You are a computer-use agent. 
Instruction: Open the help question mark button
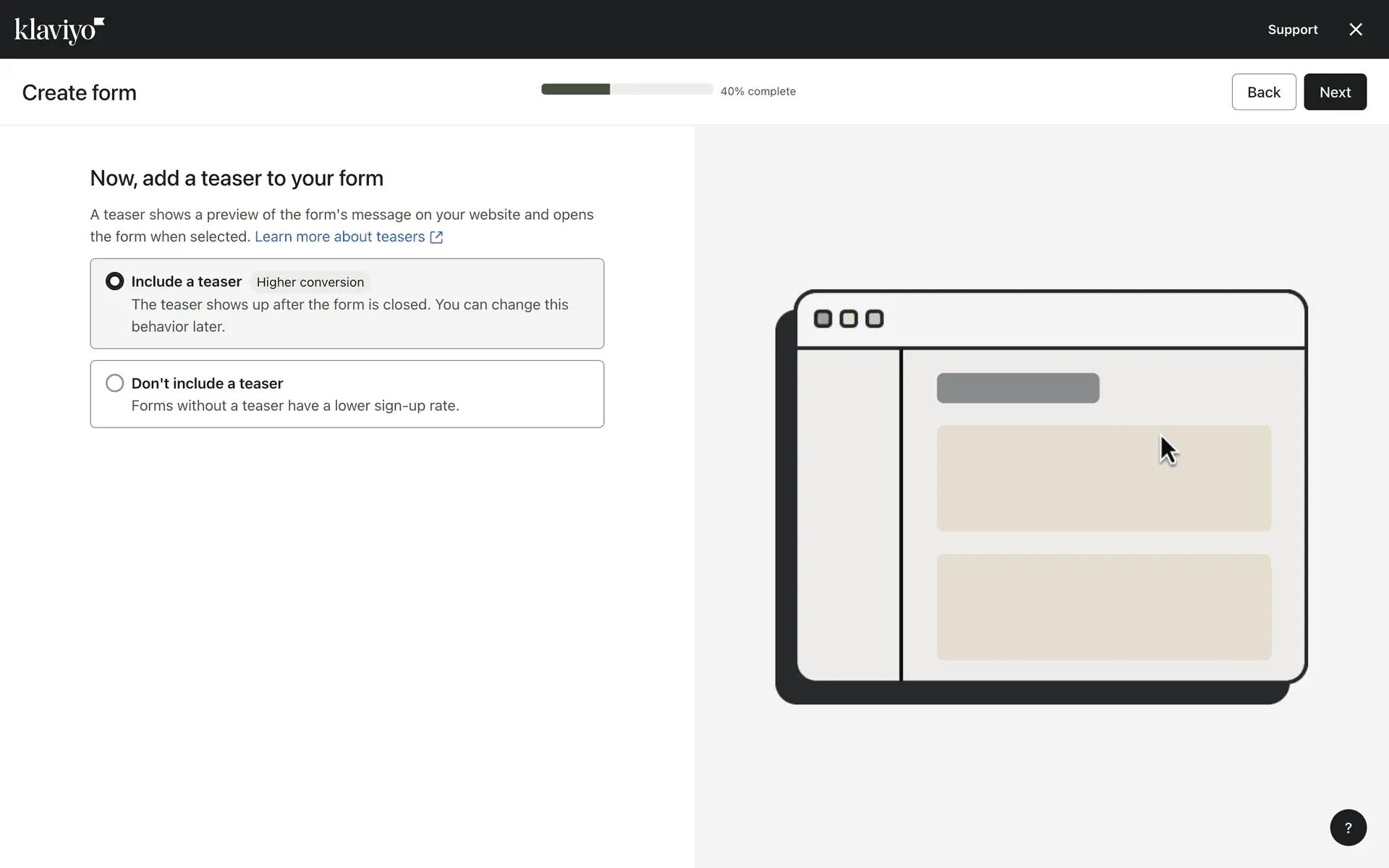click(x=1348, y=827)
